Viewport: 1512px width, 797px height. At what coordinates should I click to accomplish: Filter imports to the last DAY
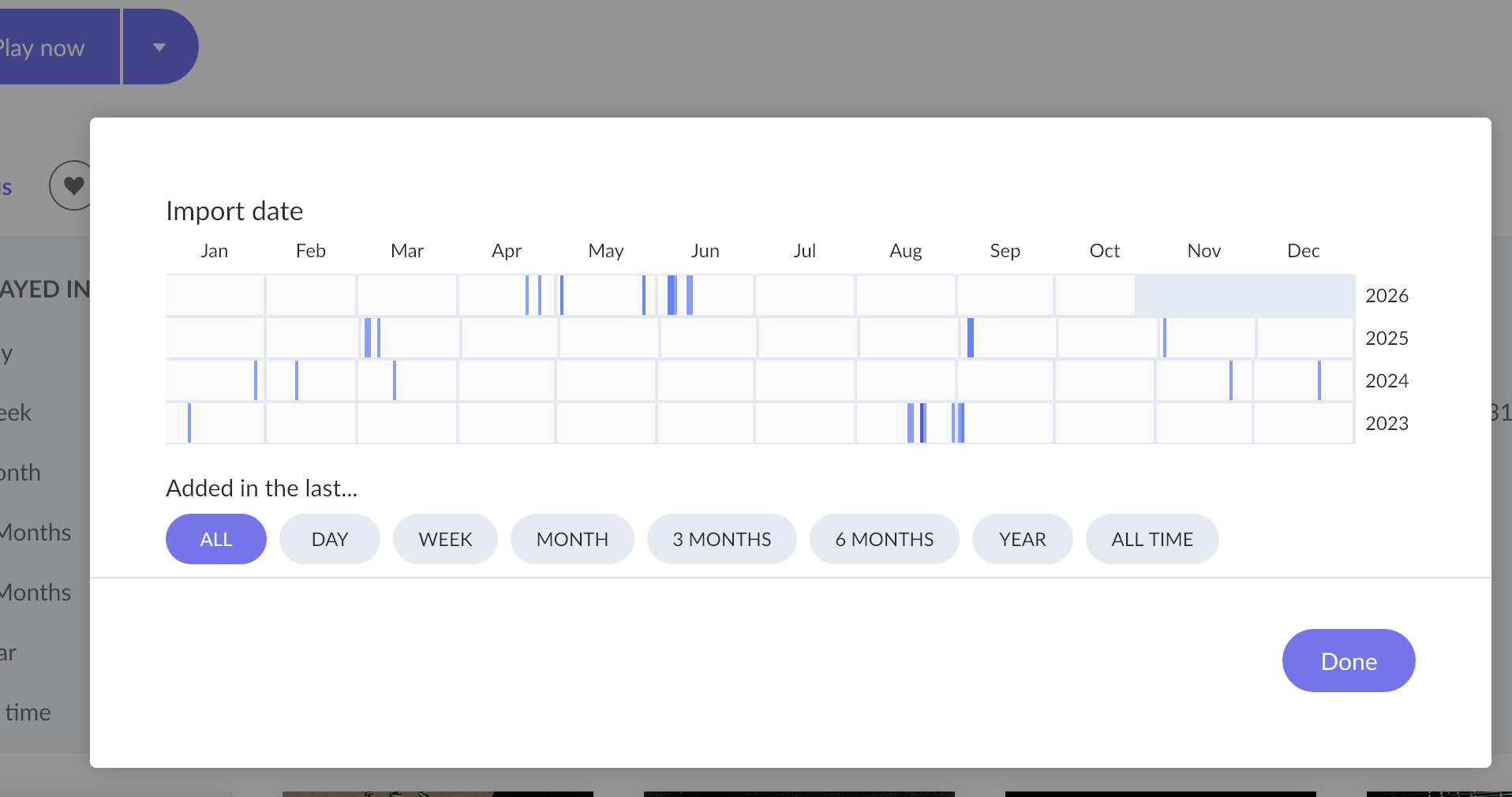pyautogui.click(x=329, y=539)
